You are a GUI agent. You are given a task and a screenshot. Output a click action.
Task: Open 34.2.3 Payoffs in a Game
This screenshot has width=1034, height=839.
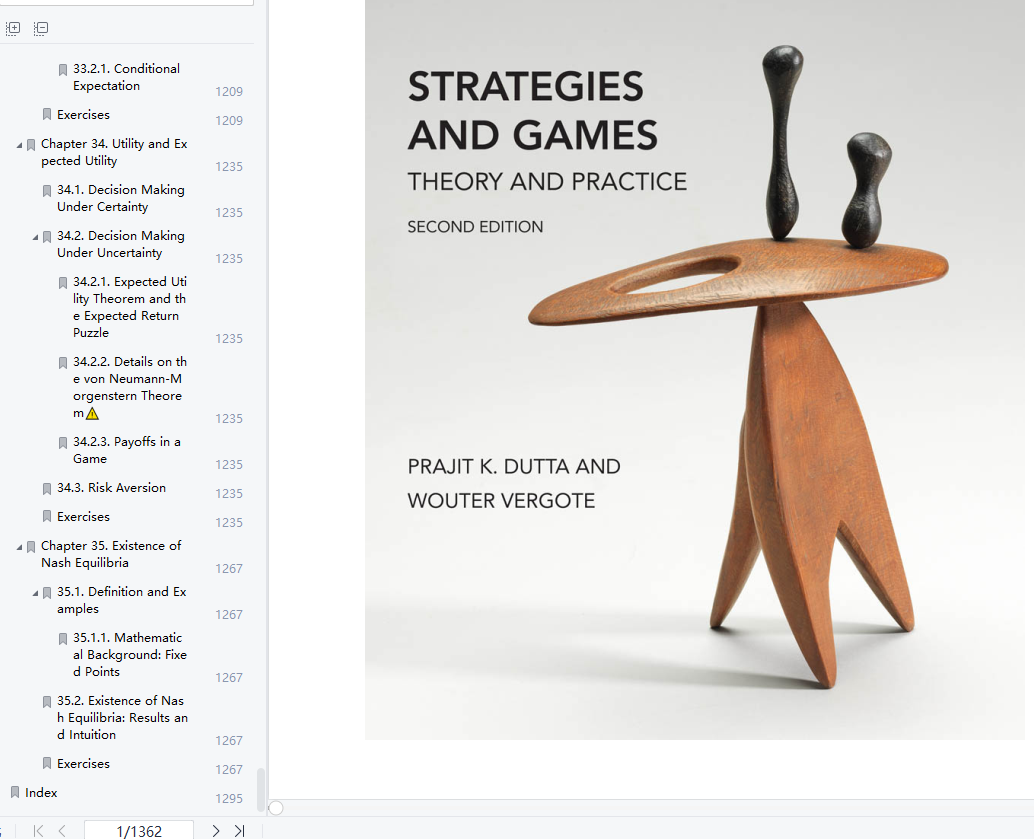coord(127,450)
